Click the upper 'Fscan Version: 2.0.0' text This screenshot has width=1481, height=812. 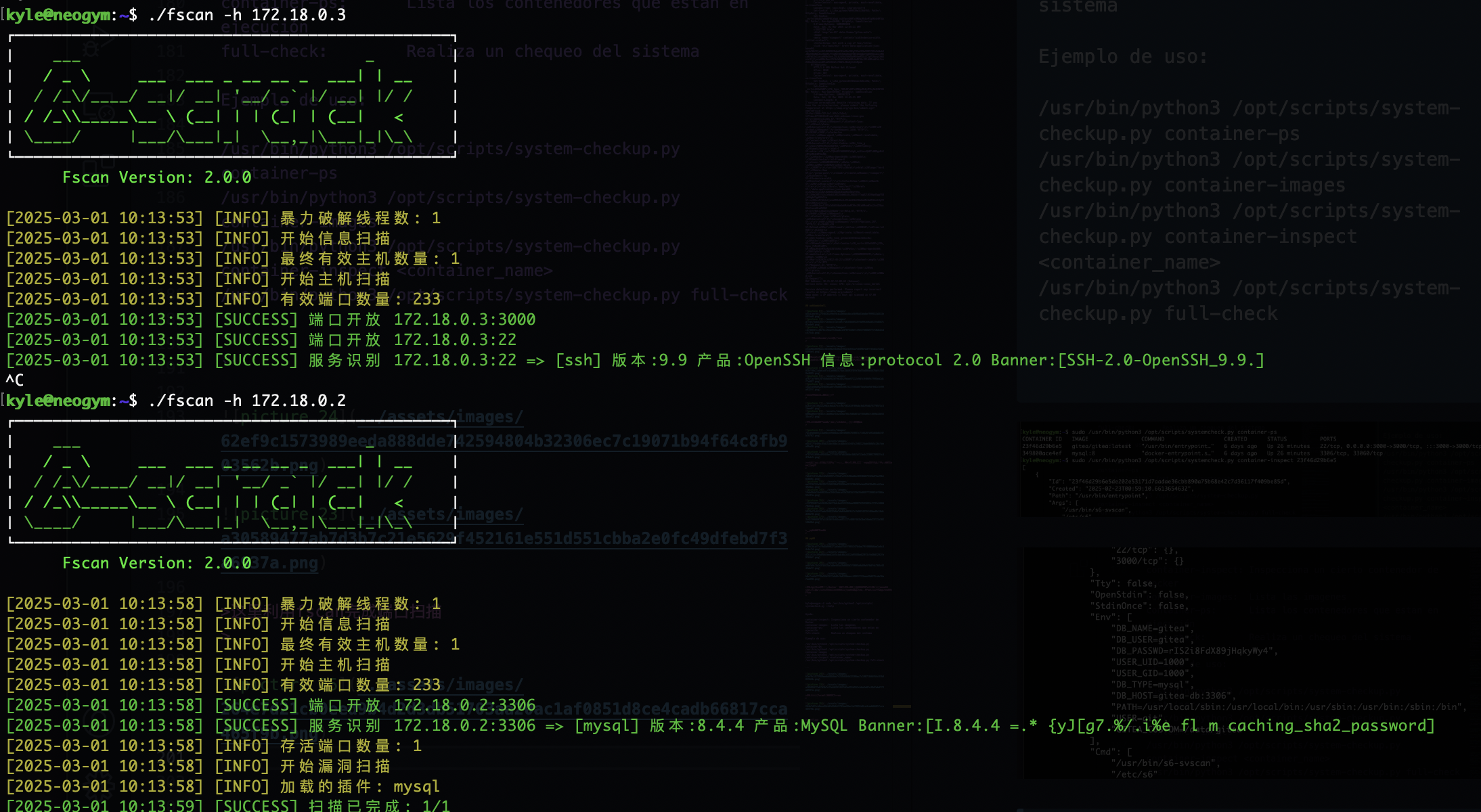click(156, 177)
